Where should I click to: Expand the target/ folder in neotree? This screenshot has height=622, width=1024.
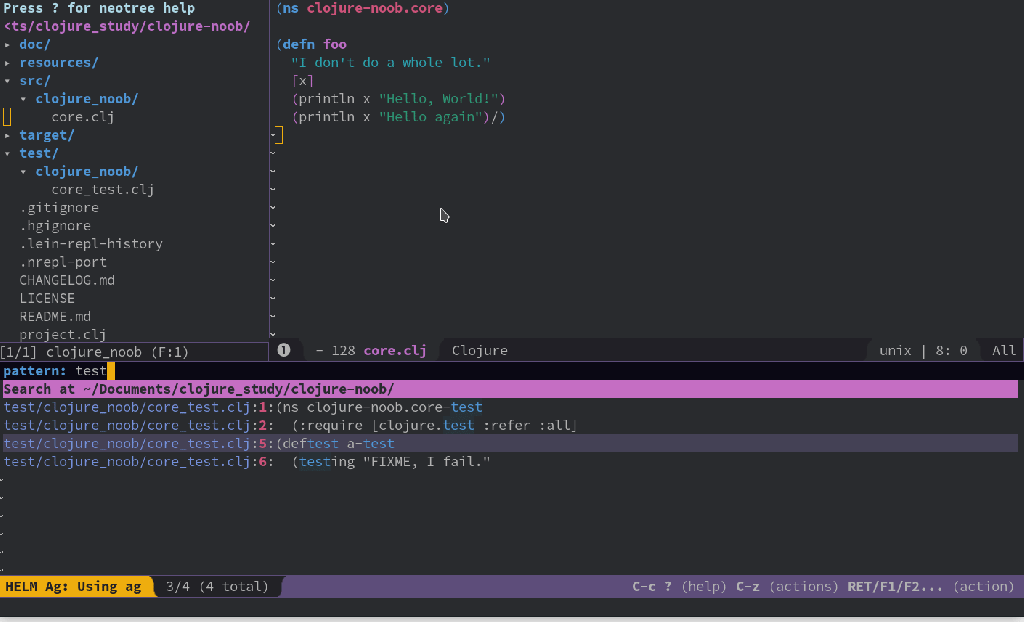[46, 135]
